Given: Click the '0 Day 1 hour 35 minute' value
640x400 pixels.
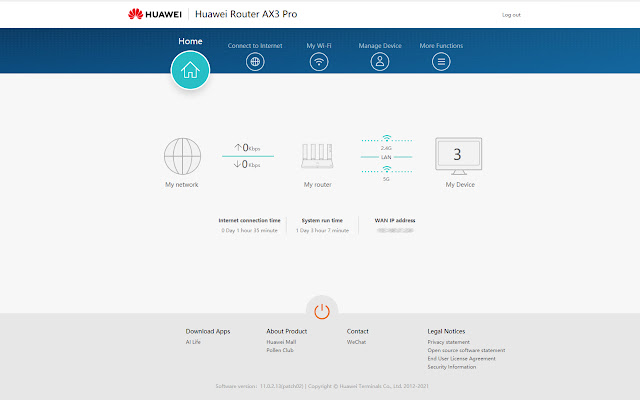Looking at the screenshot, I should pyautogui.click(x=249, y=231).
